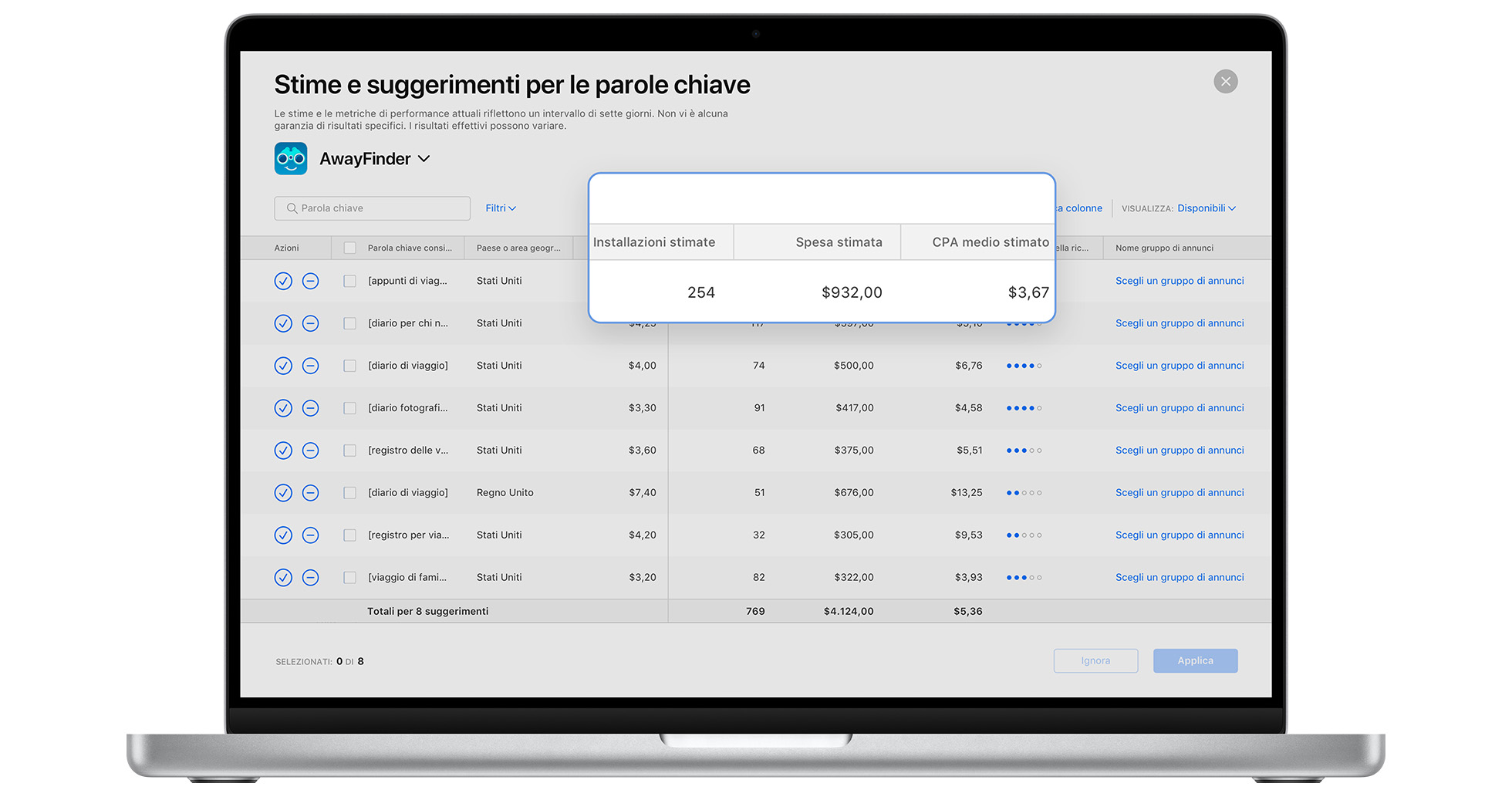Accept the Regno Unito [diario di viaggio] suggestion
Image resolution: width=1512 pixels, height=790 pixels.
tap(283, 493)
